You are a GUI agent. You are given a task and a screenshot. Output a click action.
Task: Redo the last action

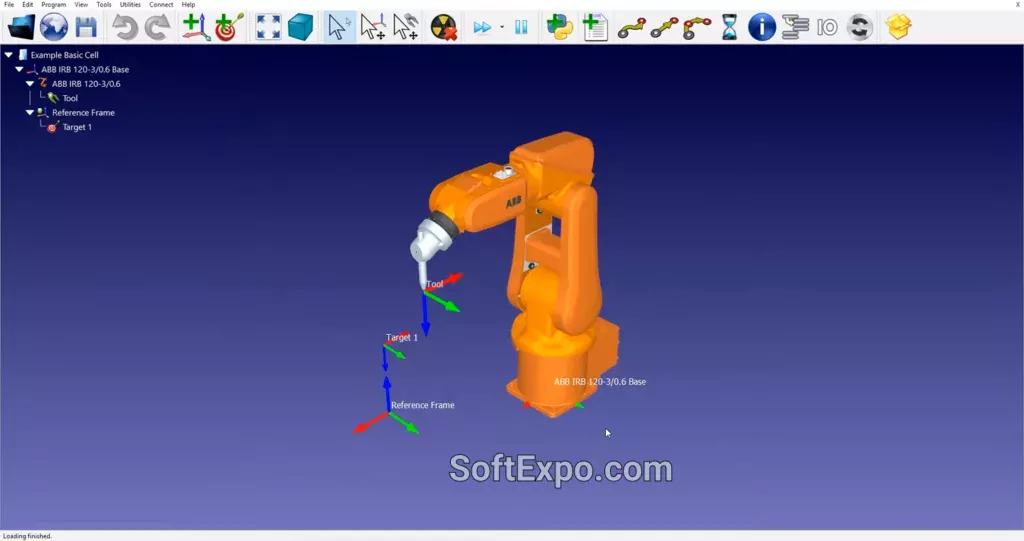click(157, 27)
